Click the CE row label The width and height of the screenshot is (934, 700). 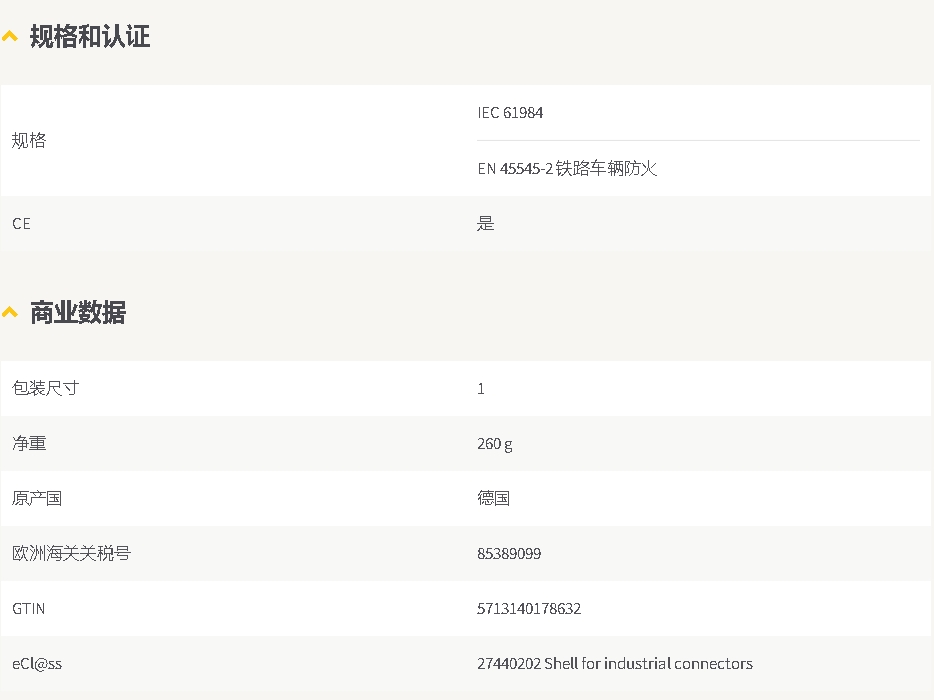coord(21,223)
